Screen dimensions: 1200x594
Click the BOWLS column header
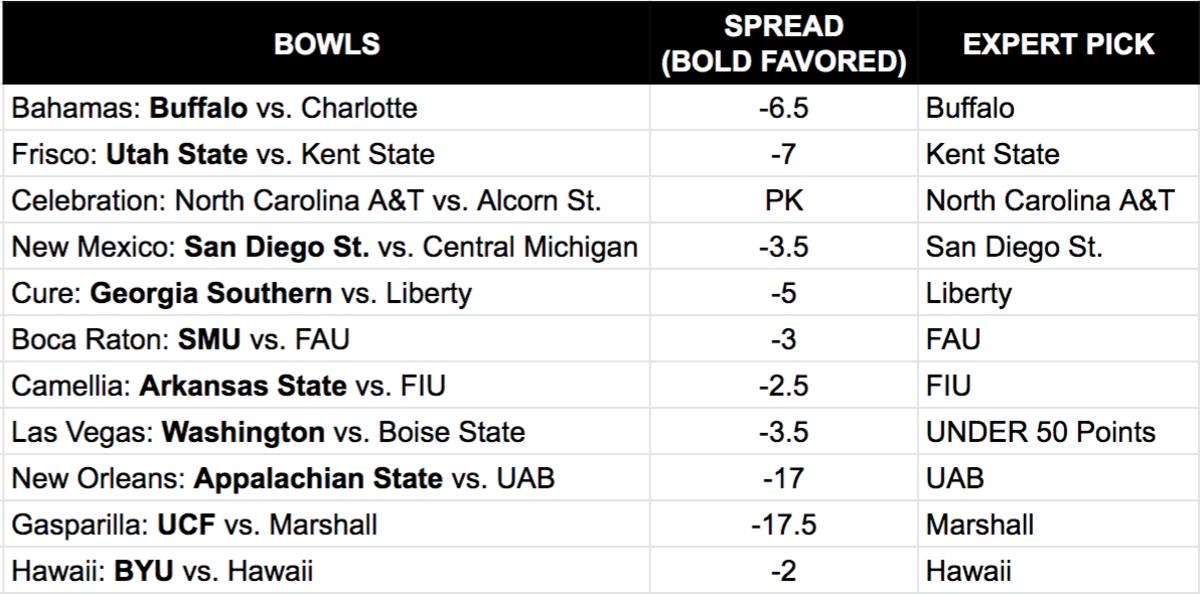click(326, 44)
